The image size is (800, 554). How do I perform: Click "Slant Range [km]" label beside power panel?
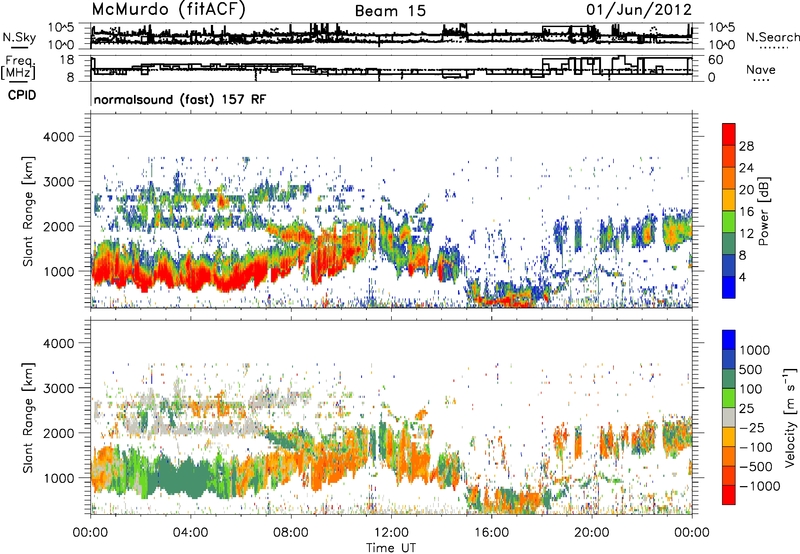point(28,211)
